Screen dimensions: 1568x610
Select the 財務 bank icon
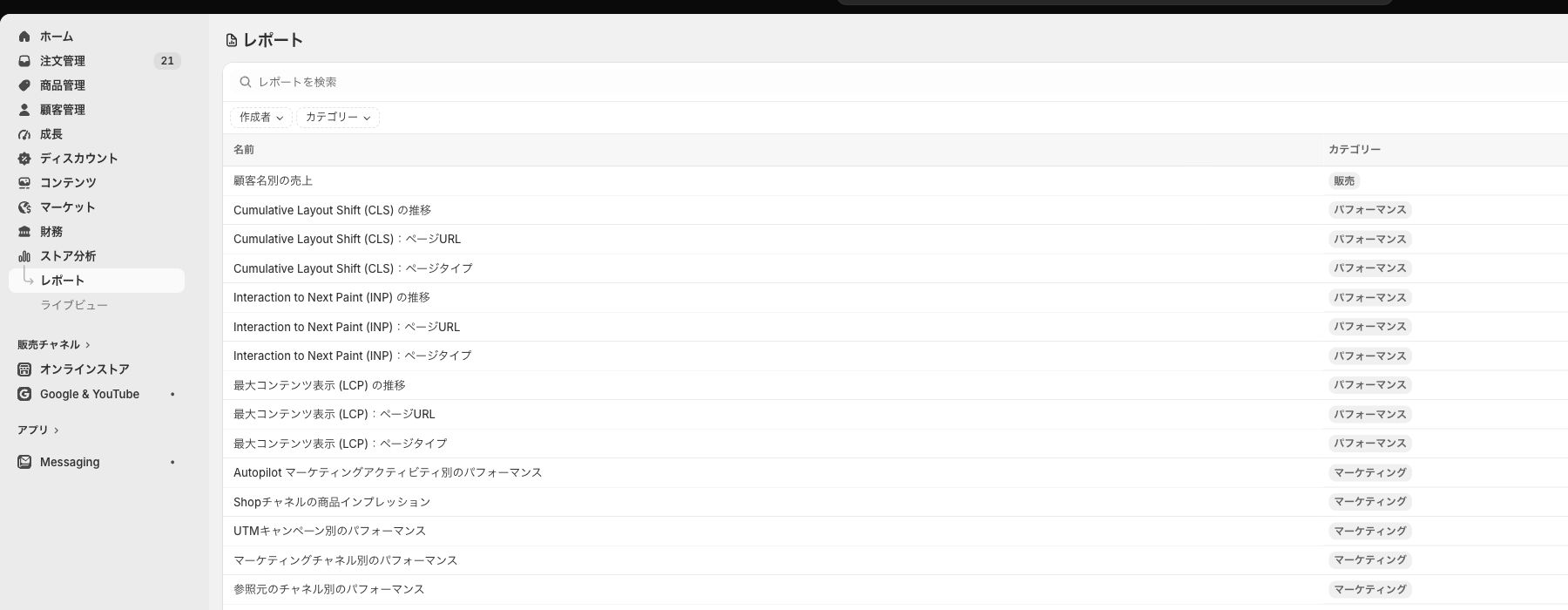(x=24, y=232)
